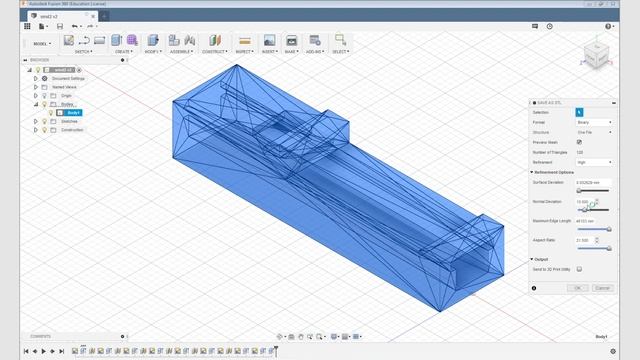
Task: Select the Make 3D print icon
Action: pos(291,40)
